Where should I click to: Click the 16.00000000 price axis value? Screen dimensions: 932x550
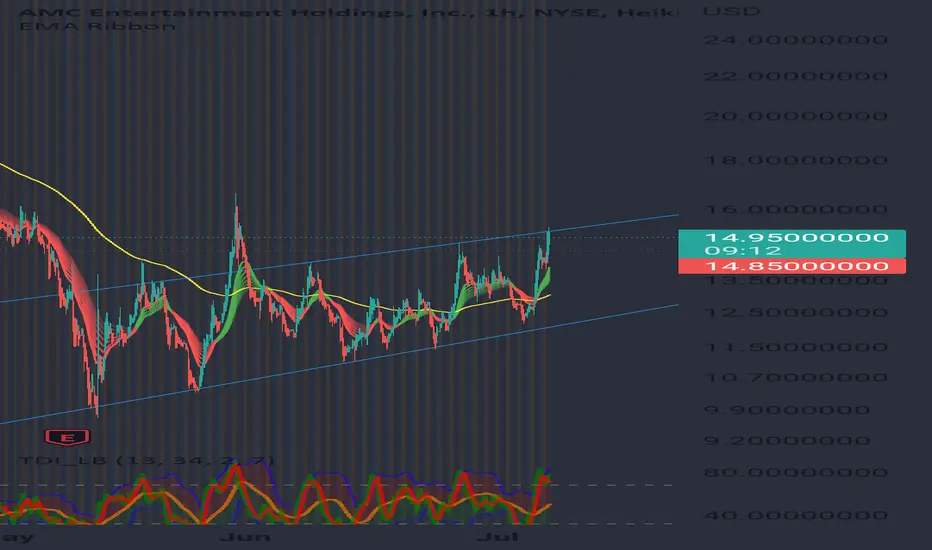[x=796, y=209]
